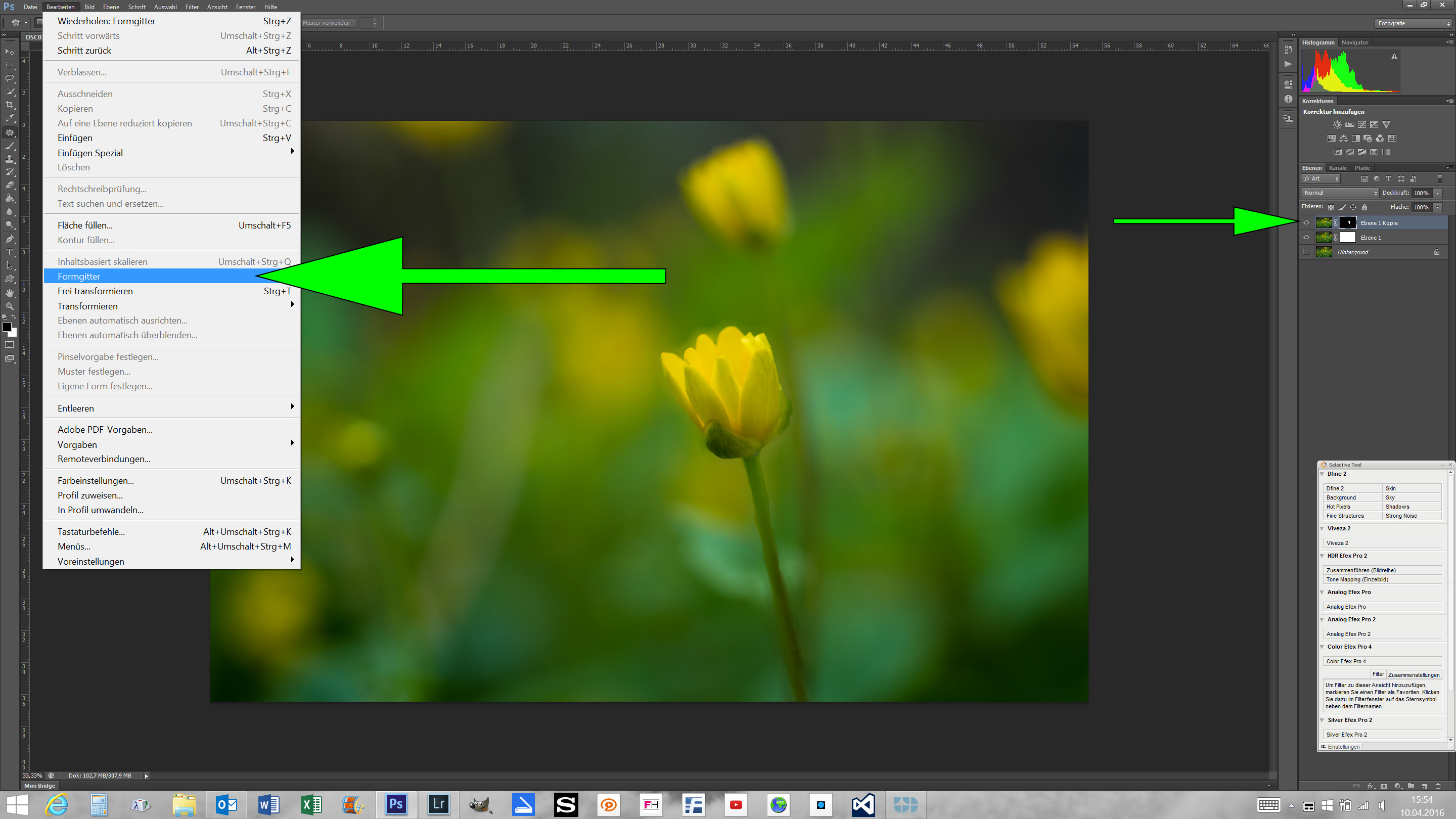Select the Clone Stamp tool
1456x819 pixels.
pos(10,159)
